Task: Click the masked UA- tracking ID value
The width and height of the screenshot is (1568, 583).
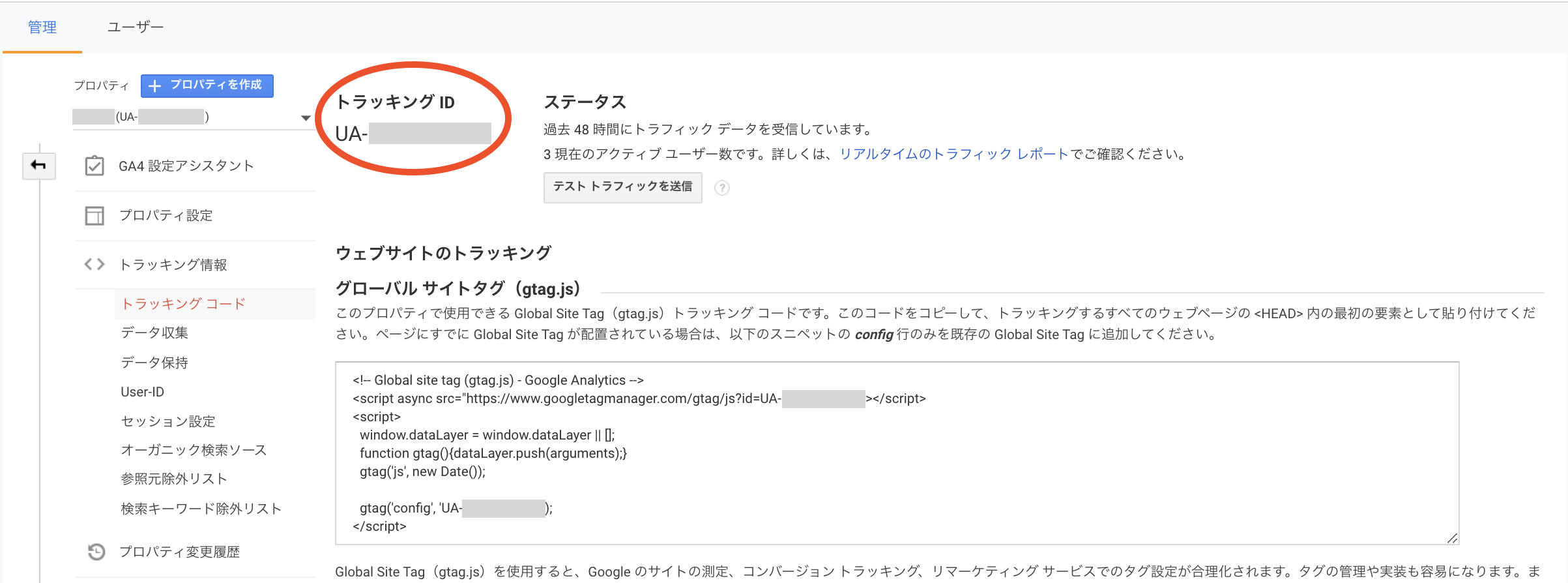Action: (413, 134)
